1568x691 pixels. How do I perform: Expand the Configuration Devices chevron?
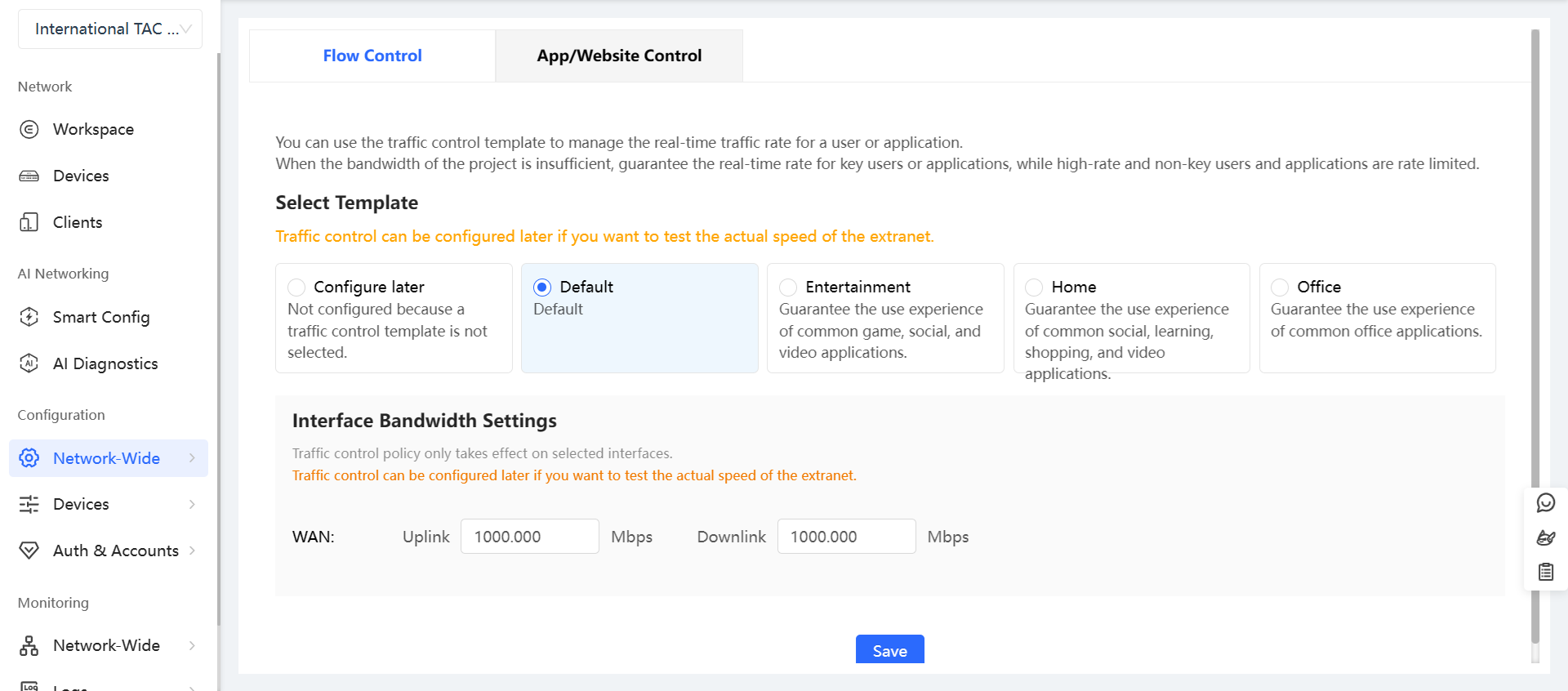tap(192, 504)
